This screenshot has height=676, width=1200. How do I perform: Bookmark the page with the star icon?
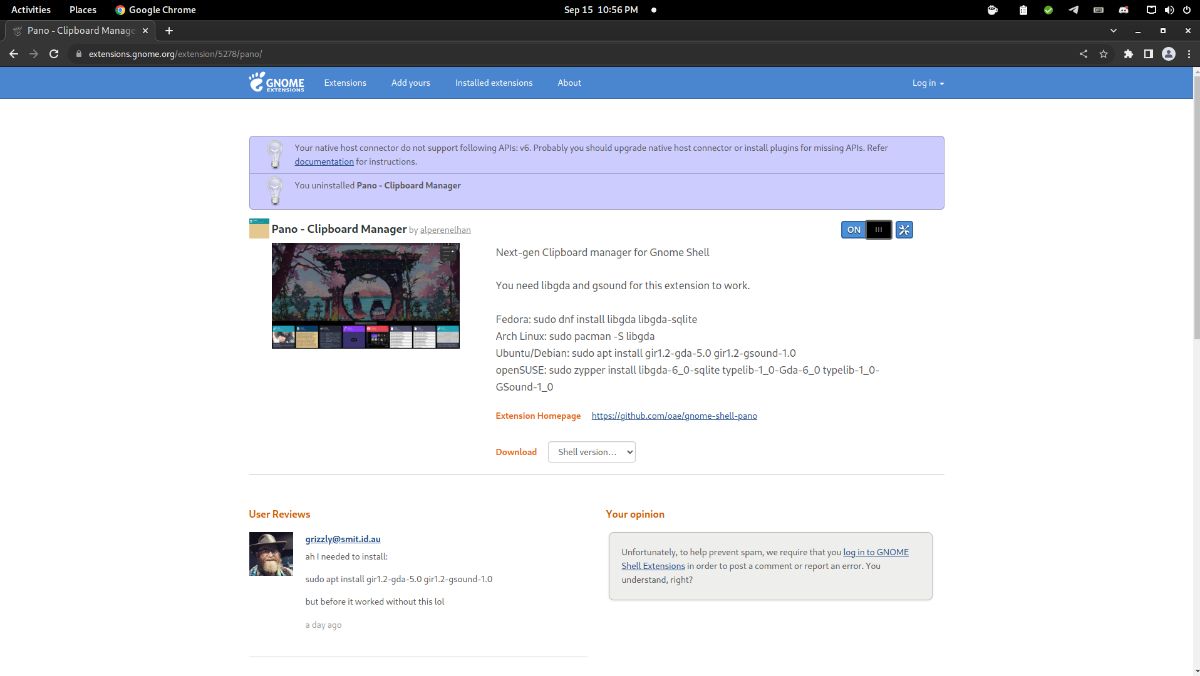tap(1103, 54)
